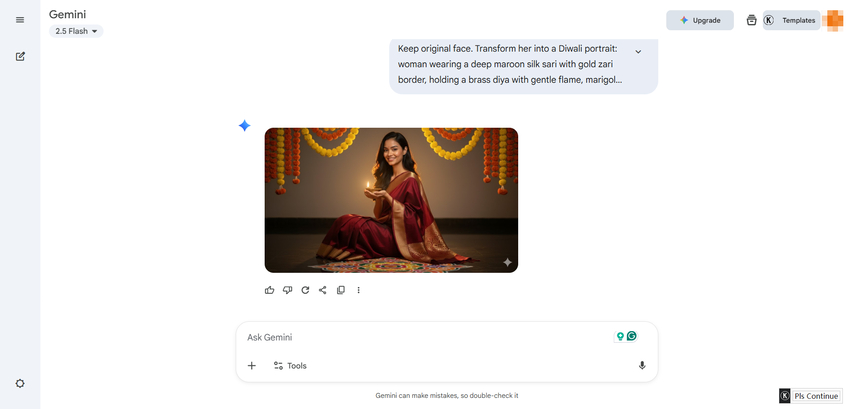The image size is (854, 409).
Task: Regenerate the response
Action: (x=305, y=290)
